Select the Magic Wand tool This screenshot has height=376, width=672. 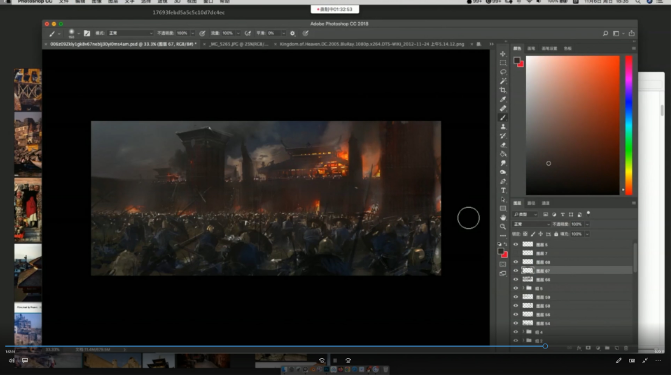click(503, 81)
